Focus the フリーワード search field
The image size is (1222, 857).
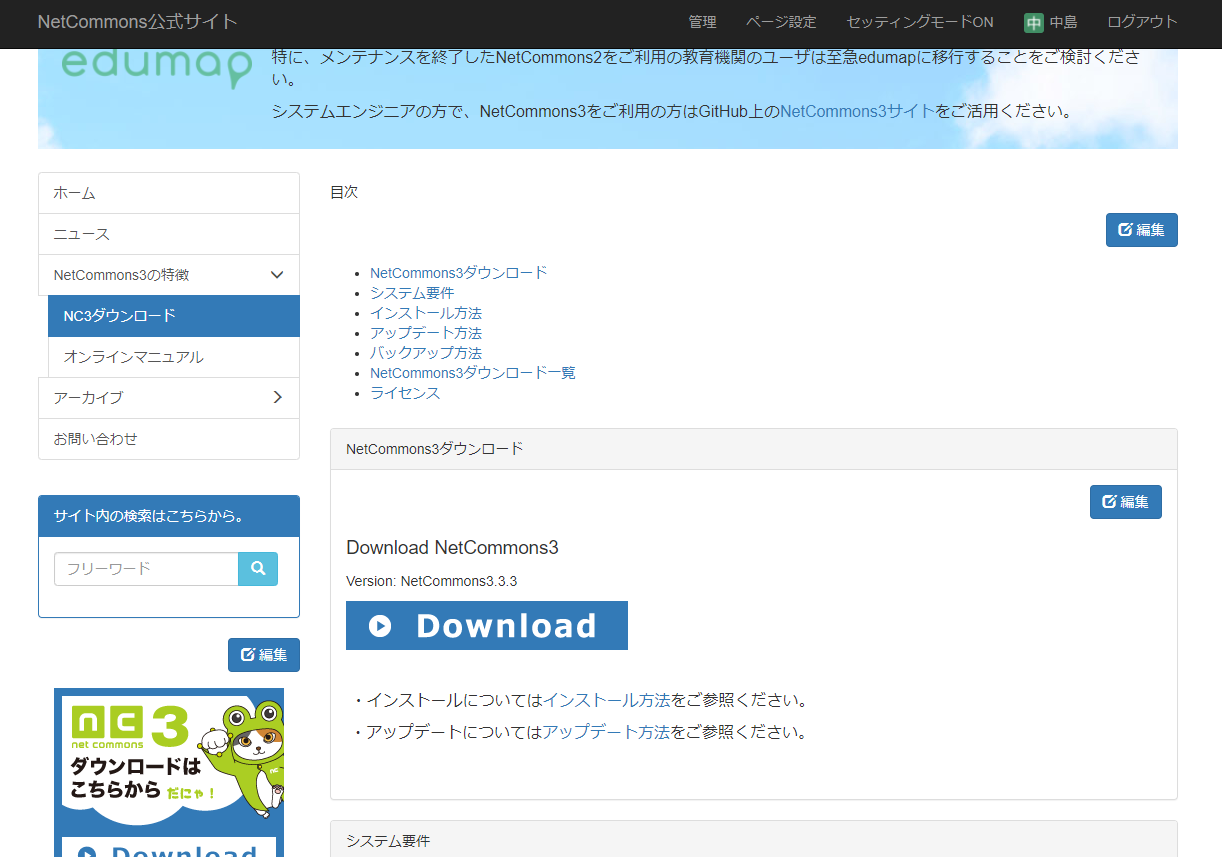[146, 569]
